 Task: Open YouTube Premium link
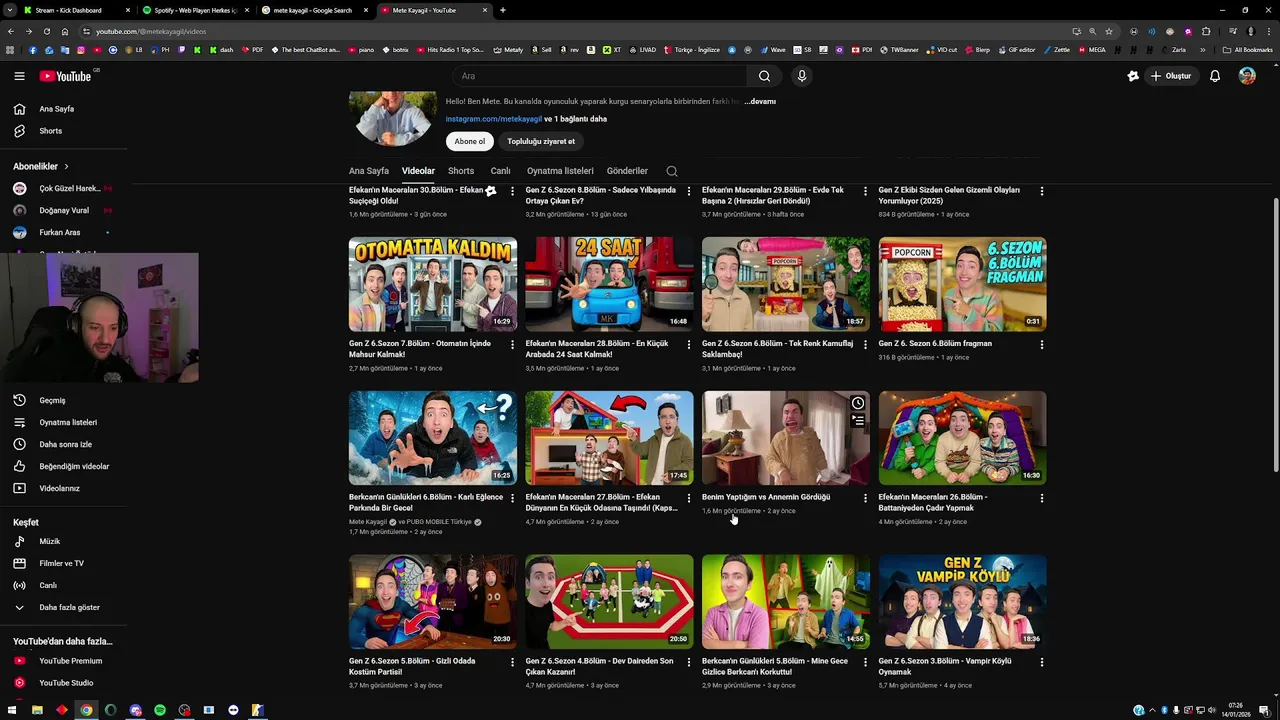(x=70, y=661)
